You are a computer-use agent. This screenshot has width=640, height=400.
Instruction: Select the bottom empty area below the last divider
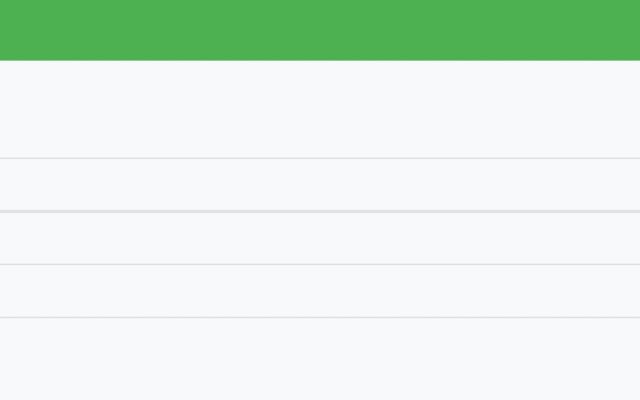pos(320,359)
